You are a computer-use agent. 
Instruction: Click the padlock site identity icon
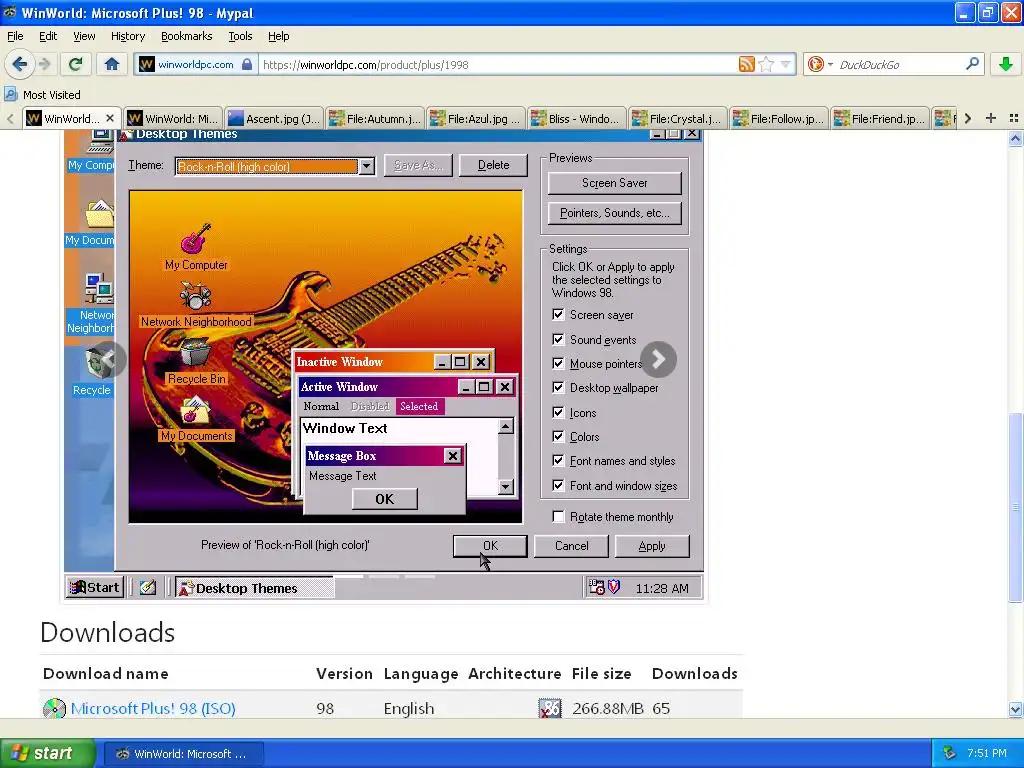[247, 64]
